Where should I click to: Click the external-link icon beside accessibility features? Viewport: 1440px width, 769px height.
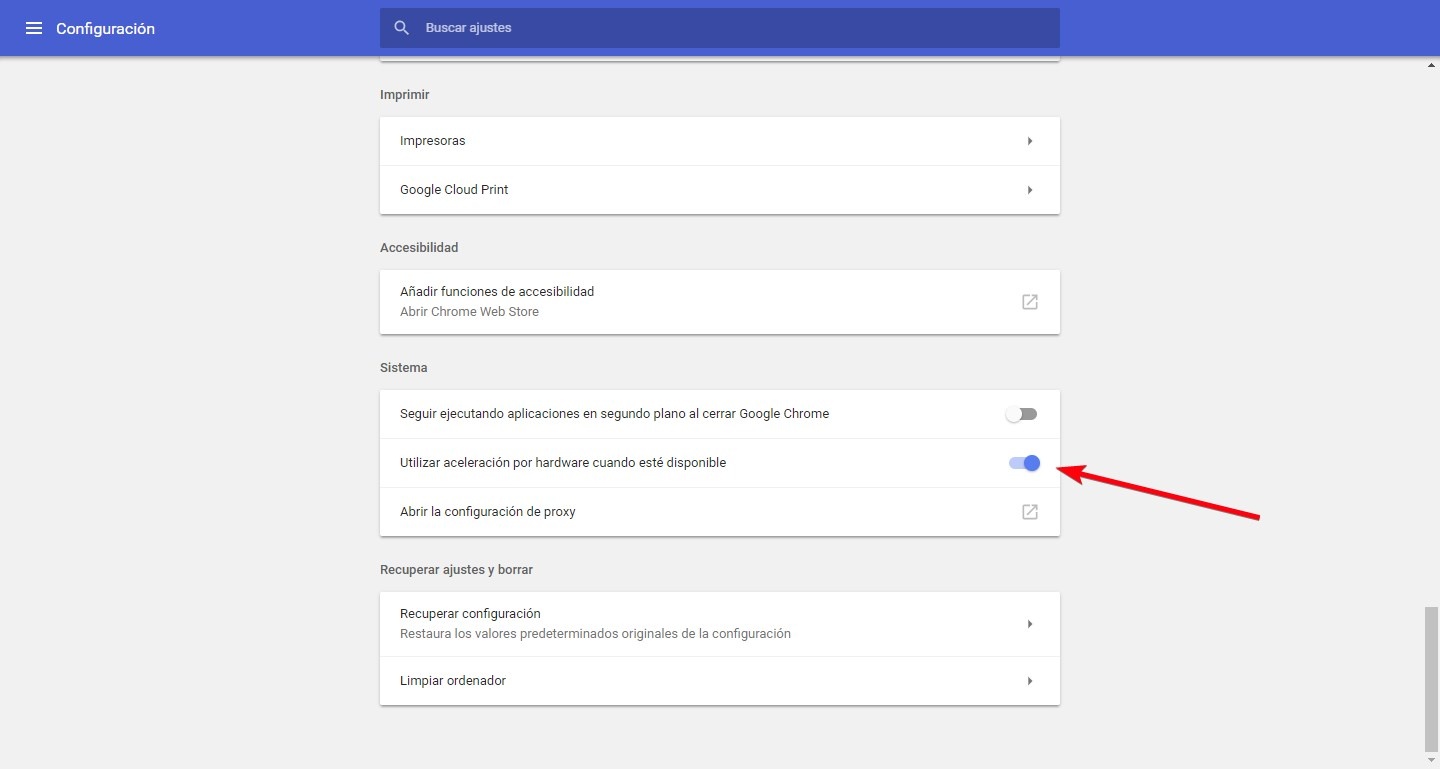coord(1029,301)
